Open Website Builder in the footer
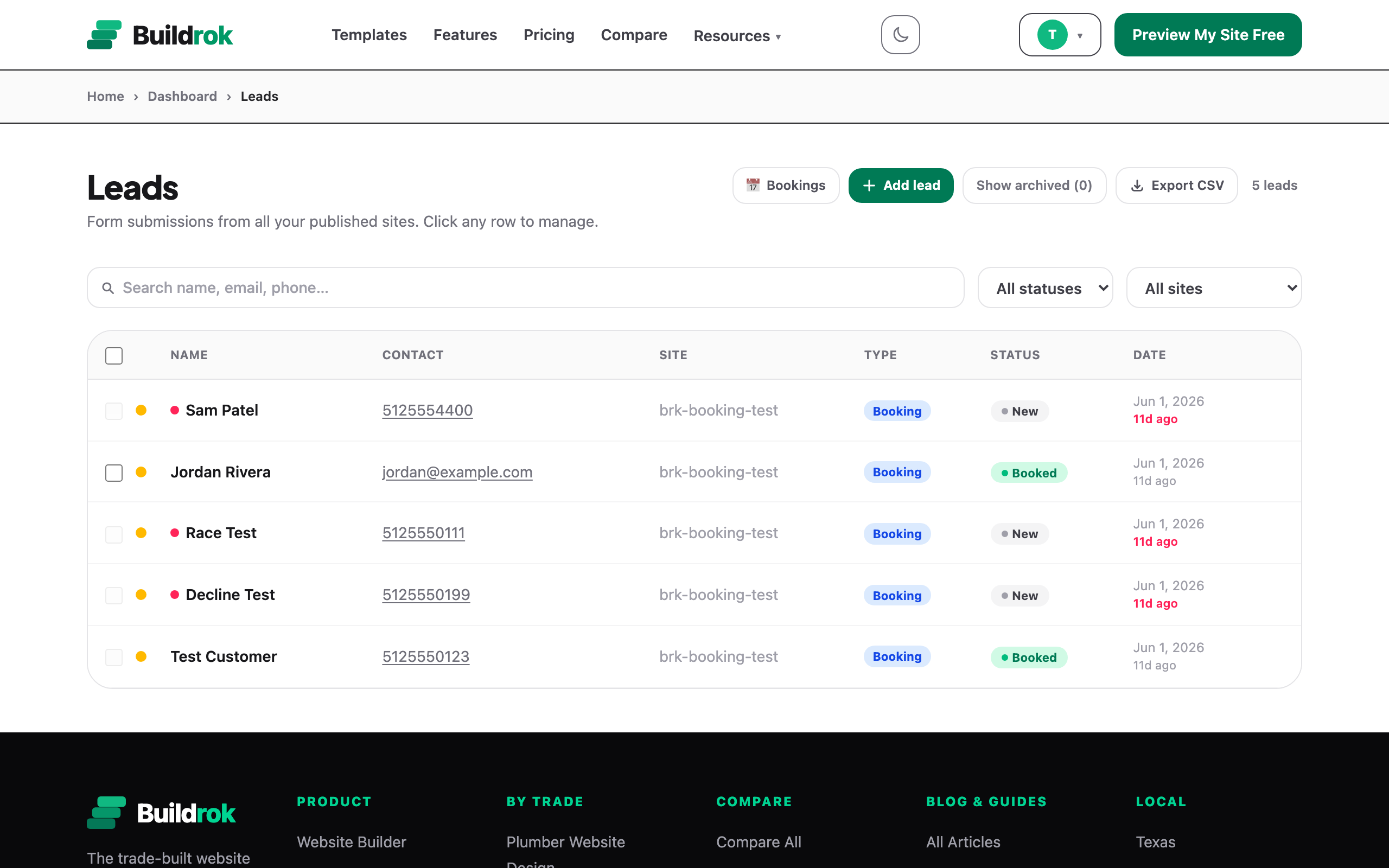This screenshot has width=1389, height=868. 351,841
